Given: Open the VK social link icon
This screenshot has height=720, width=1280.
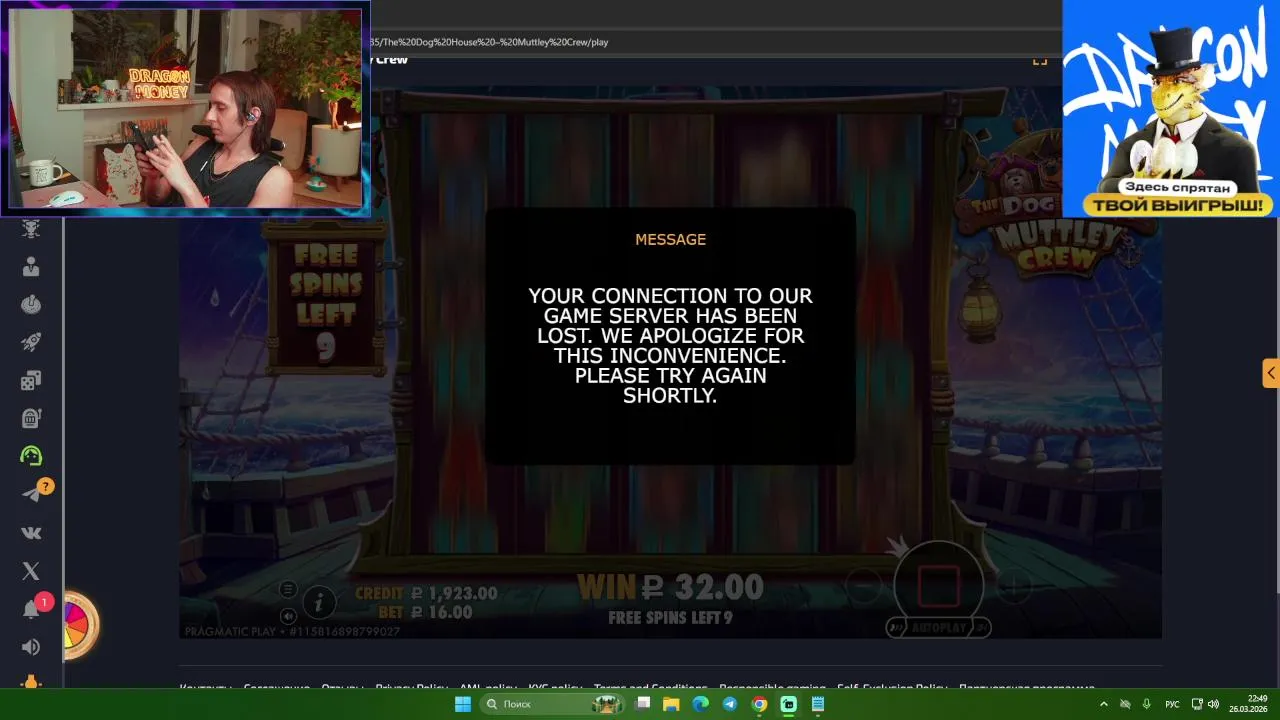Looking at the screenshot, I should coord(31,533).
